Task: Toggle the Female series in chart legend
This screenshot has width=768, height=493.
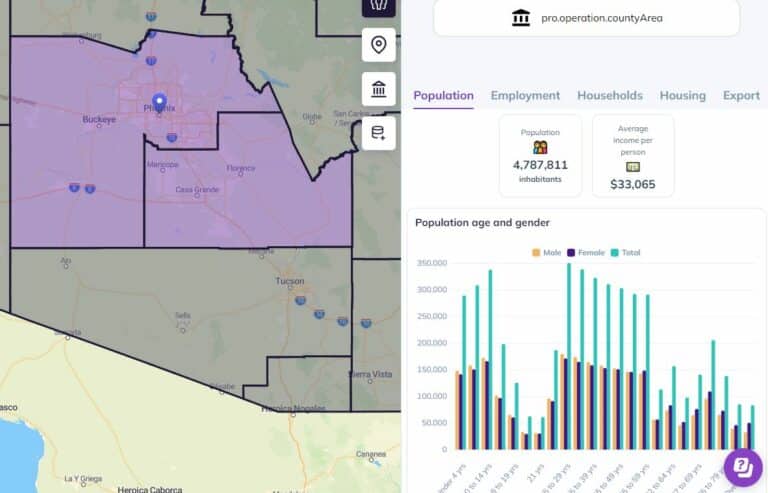Action: click(586, 253)
